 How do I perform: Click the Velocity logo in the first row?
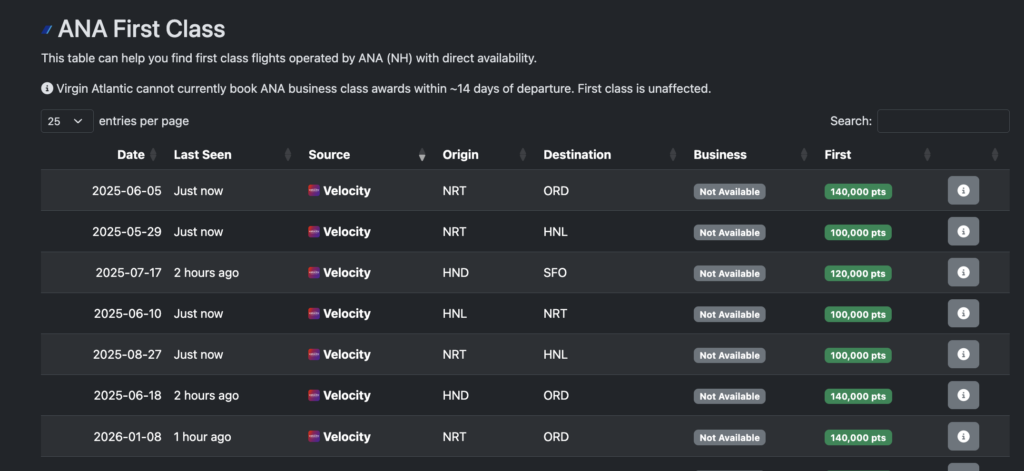click(314, 191)
